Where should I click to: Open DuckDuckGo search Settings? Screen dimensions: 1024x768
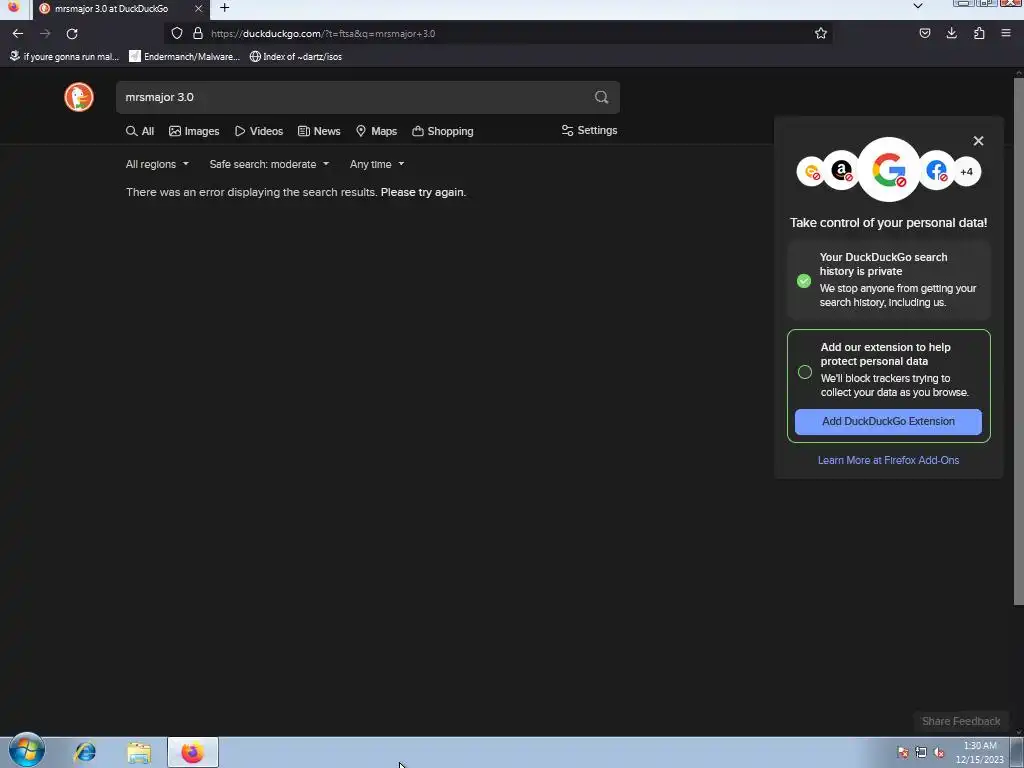pos(589,131)
